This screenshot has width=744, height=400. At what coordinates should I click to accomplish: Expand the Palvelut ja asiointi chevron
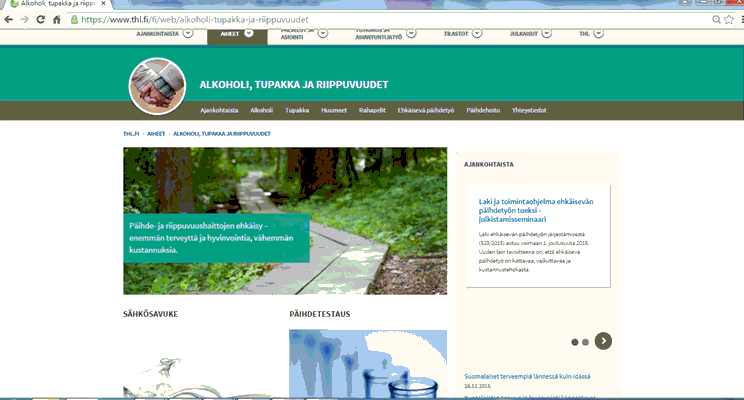323,33
